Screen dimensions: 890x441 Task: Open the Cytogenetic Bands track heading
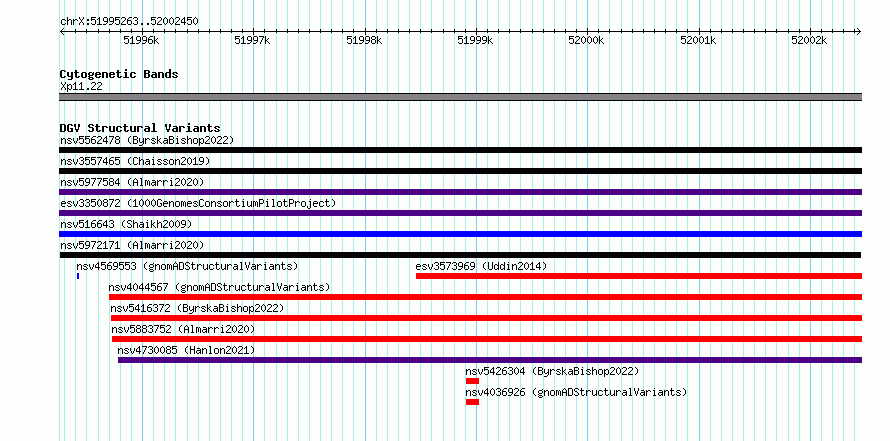tap(119, 74)
